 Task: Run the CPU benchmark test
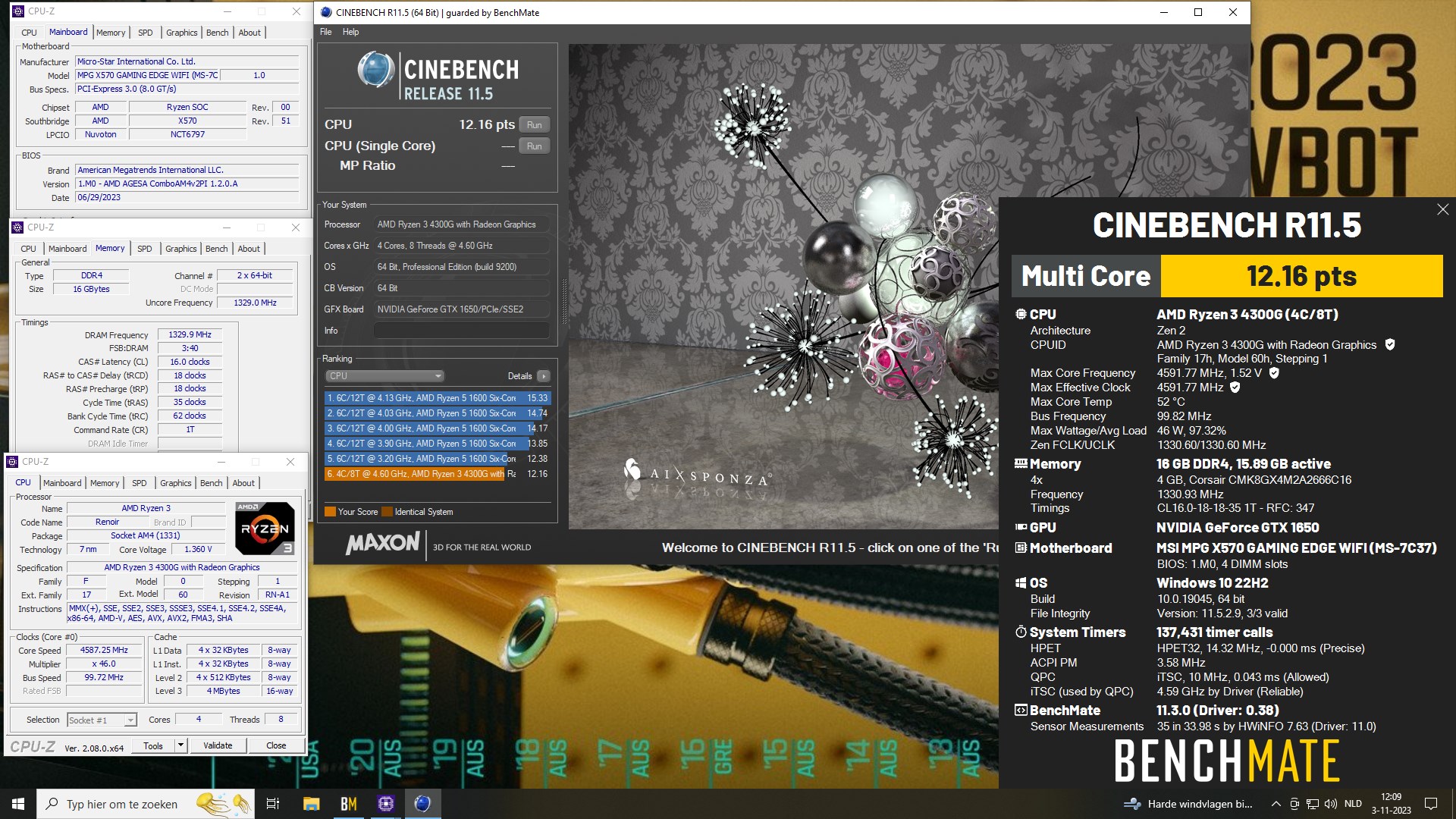point(534,125)
